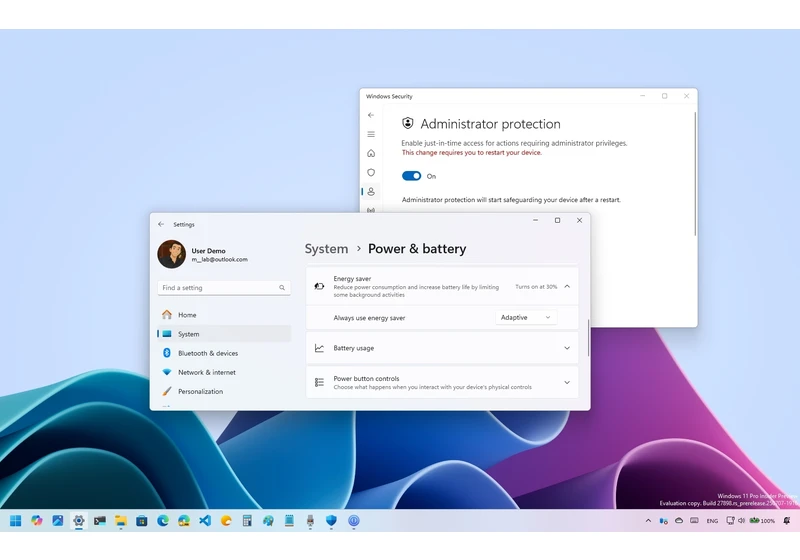Open User Demo account name

click(208, 251)
